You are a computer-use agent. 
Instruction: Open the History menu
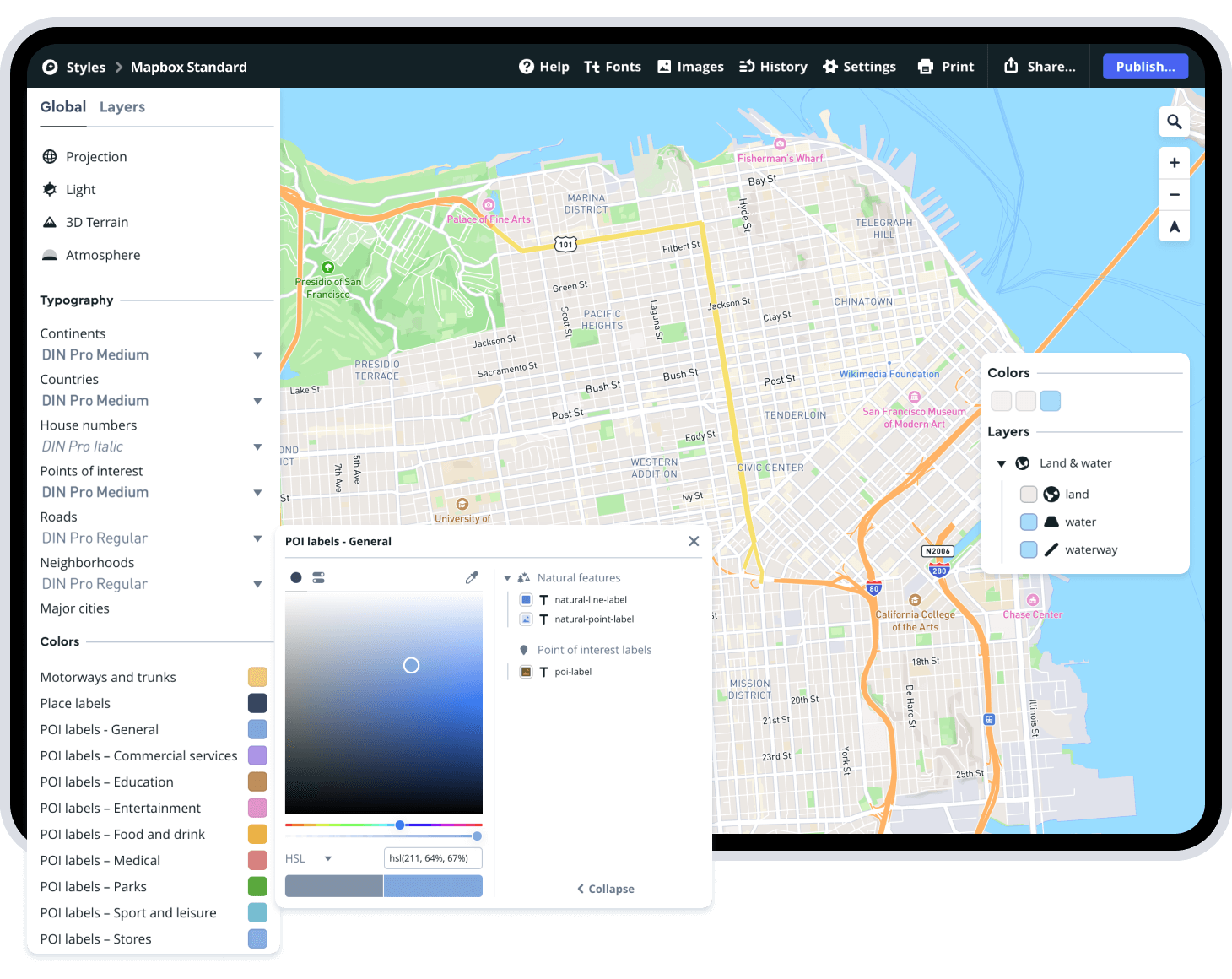pos(772,67)
